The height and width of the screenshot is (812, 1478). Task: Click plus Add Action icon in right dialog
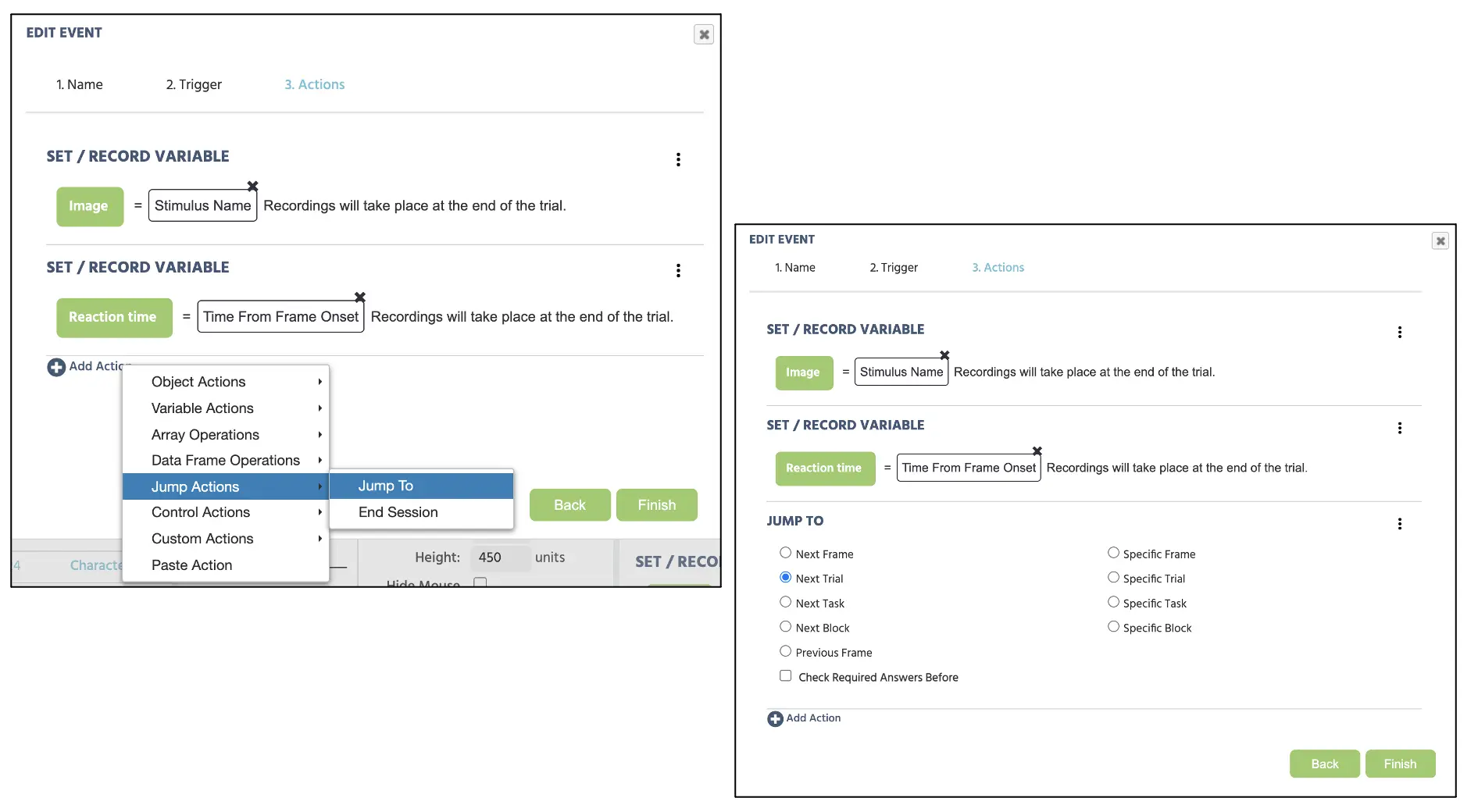pos(775,719)
